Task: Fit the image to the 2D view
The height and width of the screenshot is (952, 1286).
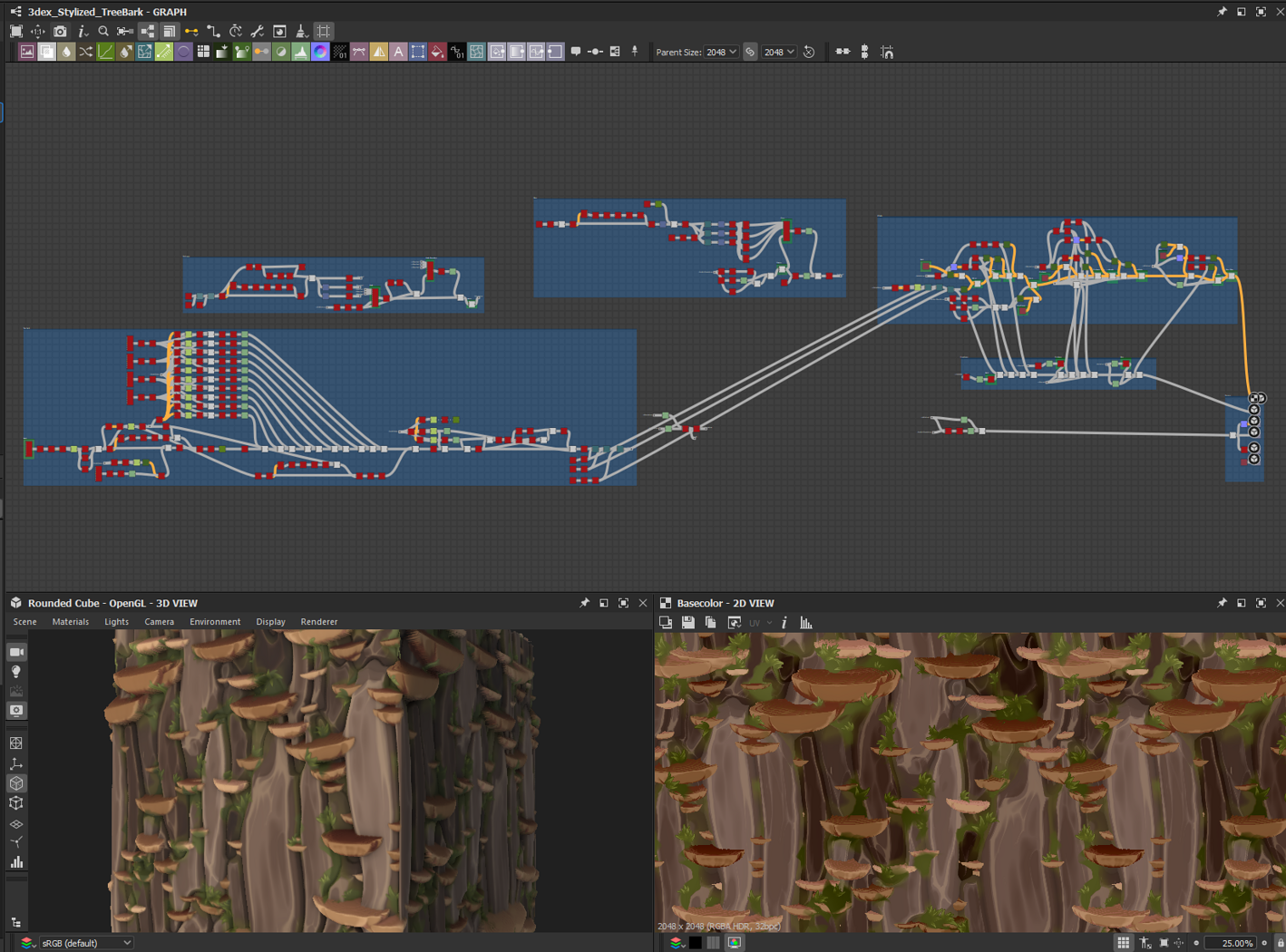Action: tap(1164, 943)
